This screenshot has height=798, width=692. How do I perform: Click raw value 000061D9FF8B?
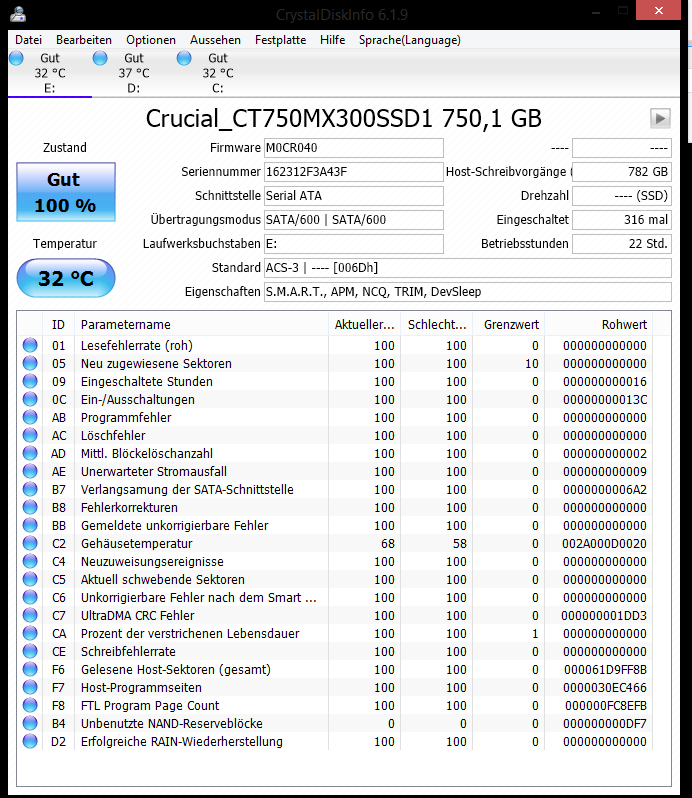(605, 669)
